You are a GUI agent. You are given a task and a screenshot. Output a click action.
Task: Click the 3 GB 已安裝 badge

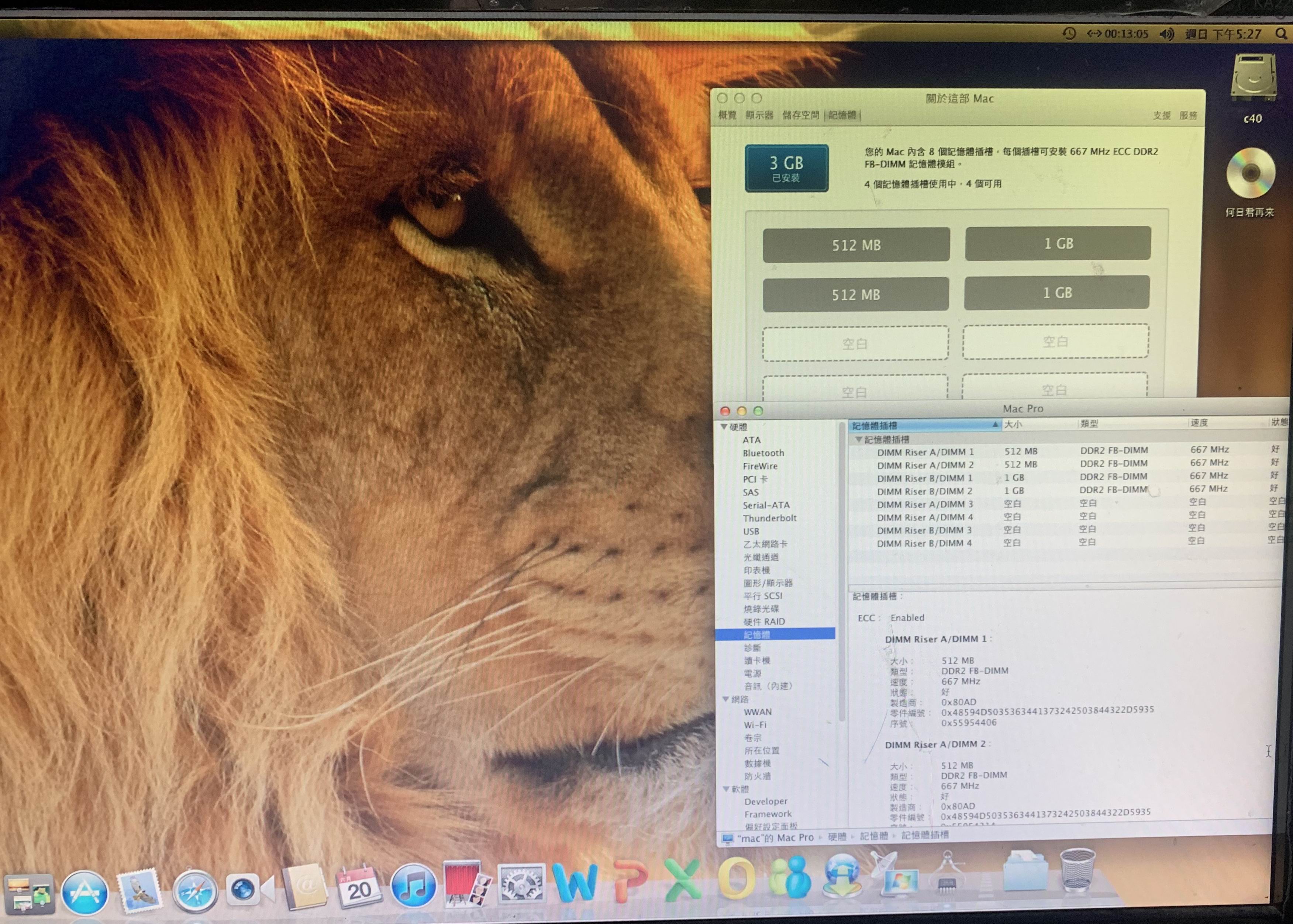786,169
